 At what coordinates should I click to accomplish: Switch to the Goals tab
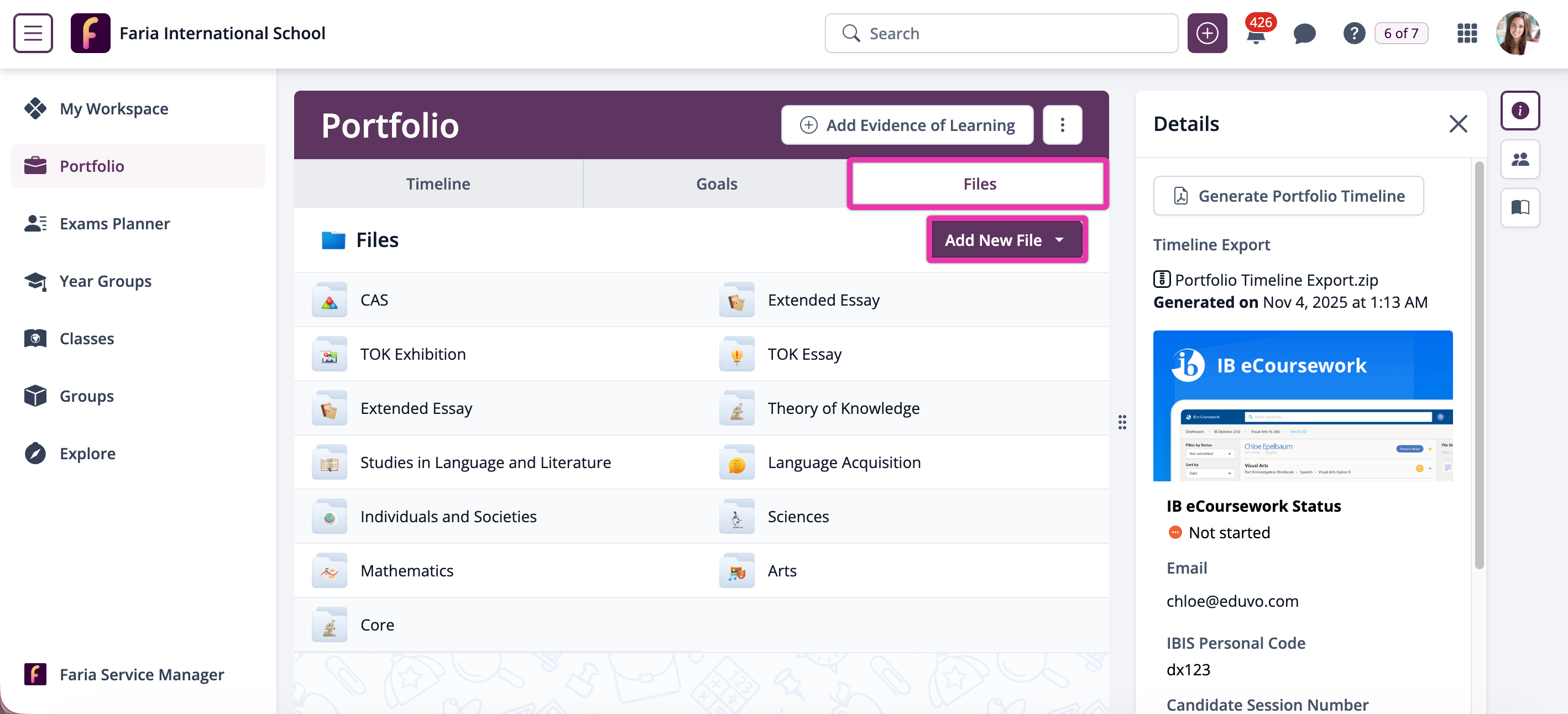coord(716,183)
